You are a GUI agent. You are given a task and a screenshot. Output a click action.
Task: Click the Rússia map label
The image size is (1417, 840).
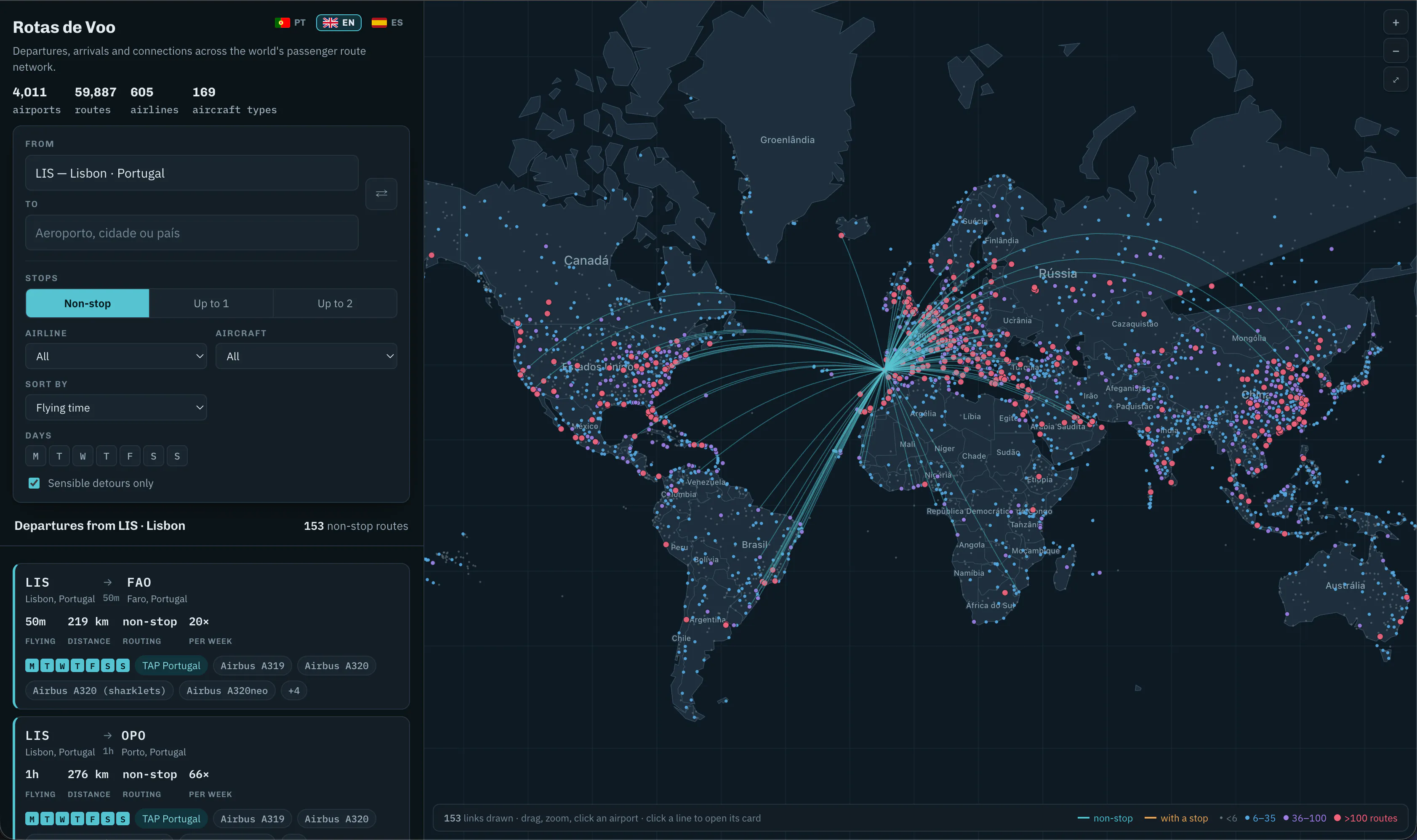[x=1057, y=274]
